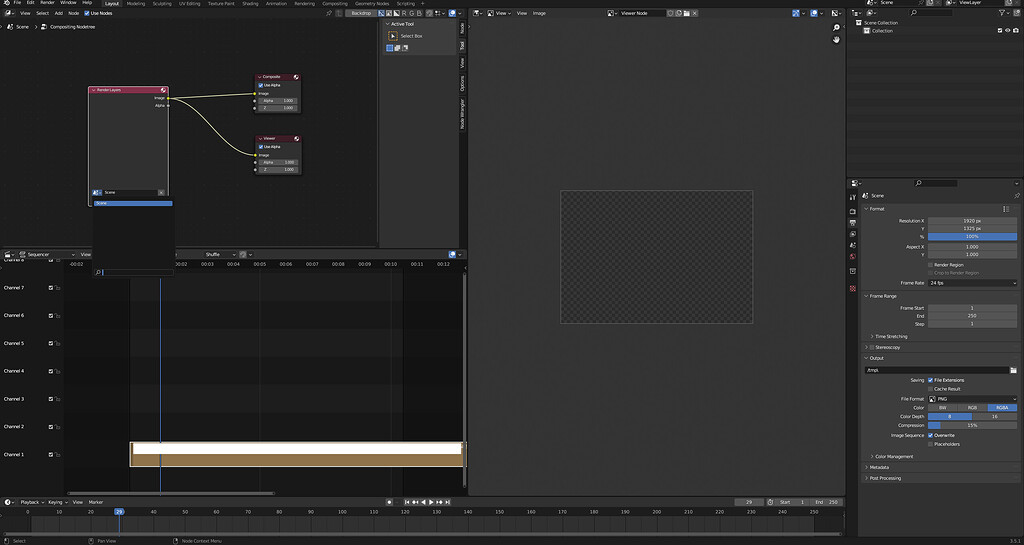Select the Select Box tool icon
This screenshot has width=1024, height=545.
pos(393,36)
